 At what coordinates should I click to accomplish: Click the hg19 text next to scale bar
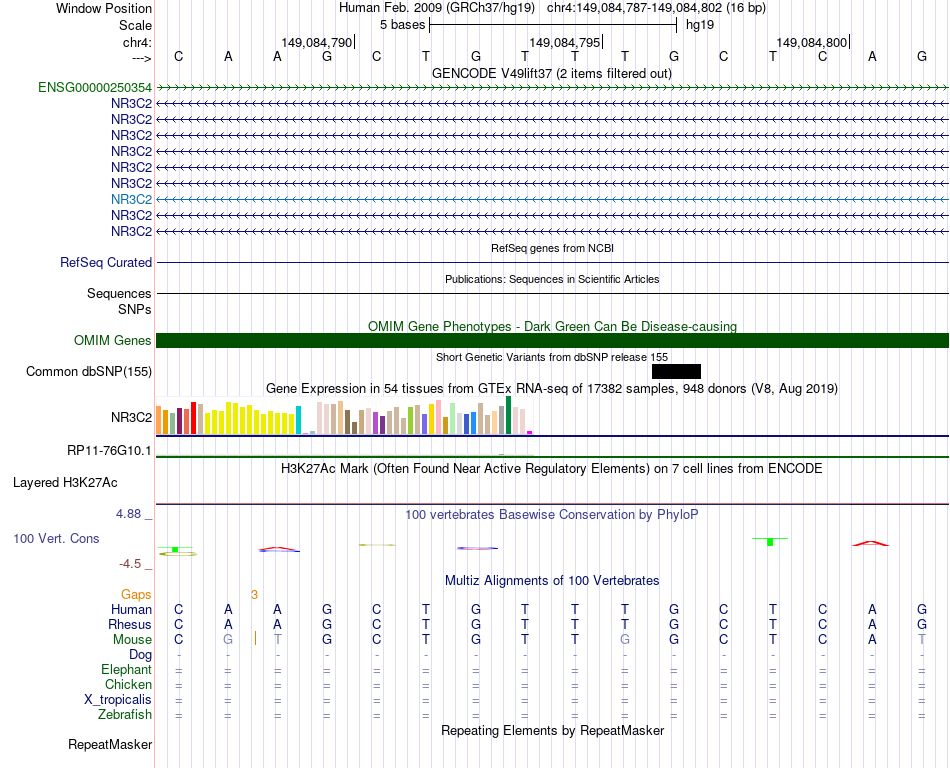coord(700,25)
